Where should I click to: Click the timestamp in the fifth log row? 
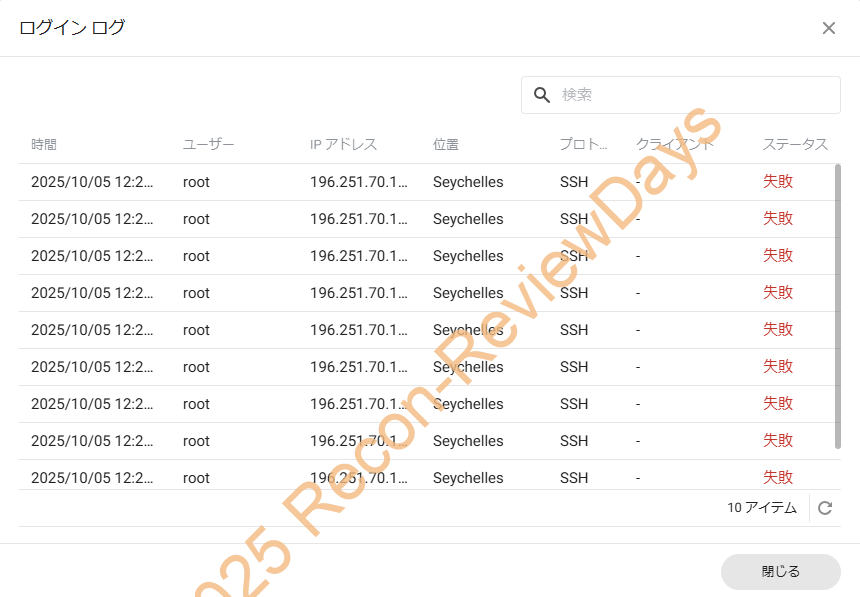click(93, 330)
